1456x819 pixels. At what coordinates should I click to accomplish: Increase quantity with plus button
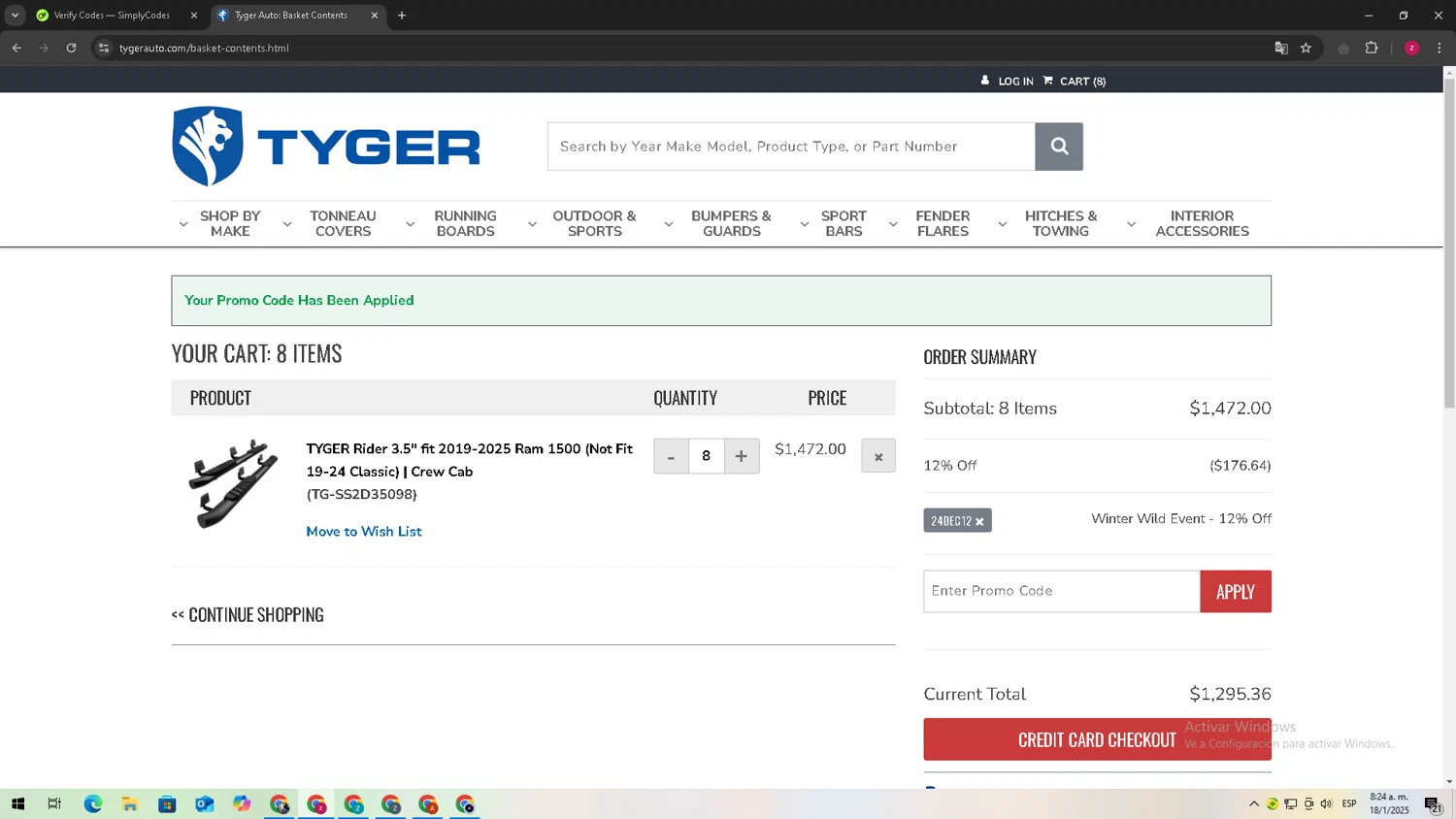point(742,456)
